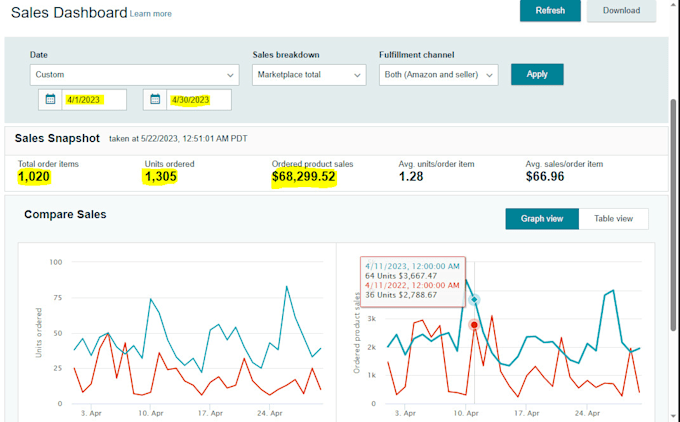Screen dimensions: 680x422
Task: Select the red circle data point marker
Action: 474,325
